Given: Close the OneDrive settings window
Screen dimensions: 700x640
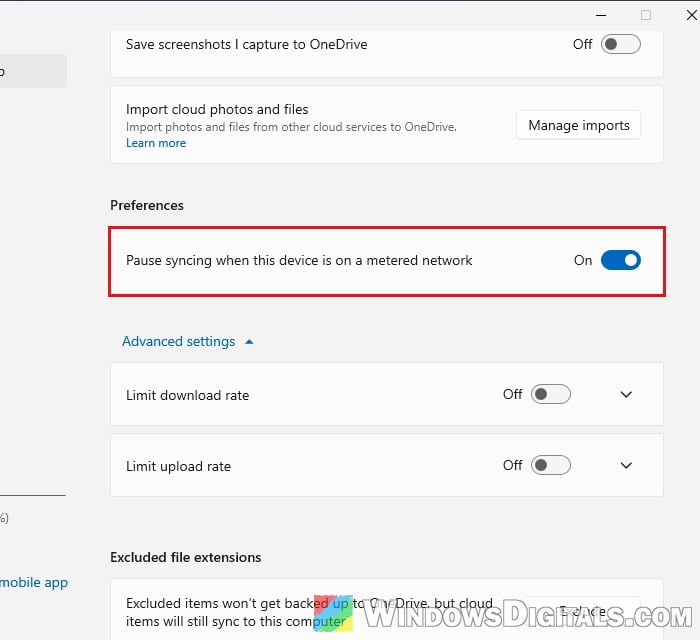Looking at the screenshot, I should [x=691, y=15].
